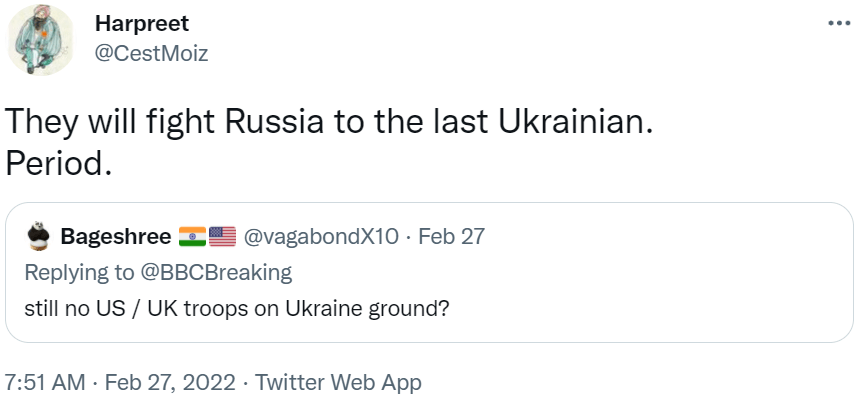
Task: Open Bageshree's profile from display name
Action: tap(114, 237)
